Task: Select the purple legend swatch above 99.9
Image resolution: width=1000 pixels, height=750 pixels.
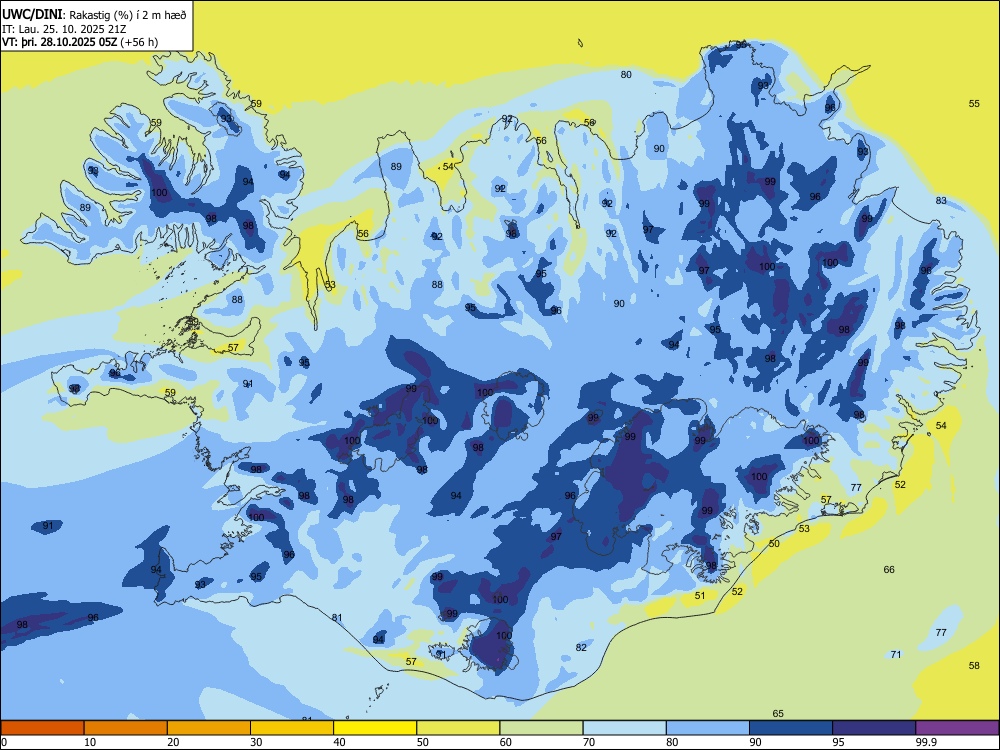Action: 957,728
